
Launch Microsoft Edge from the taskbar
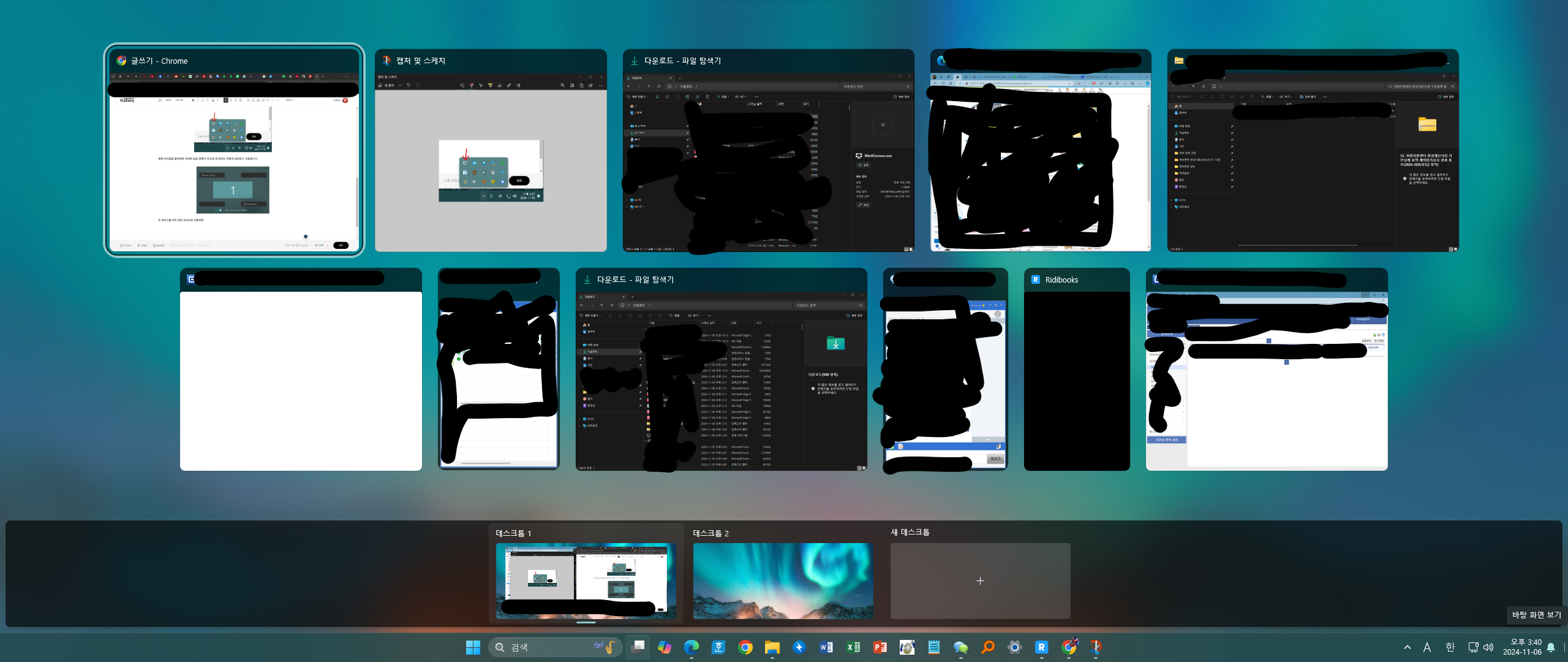pos(691,647)
